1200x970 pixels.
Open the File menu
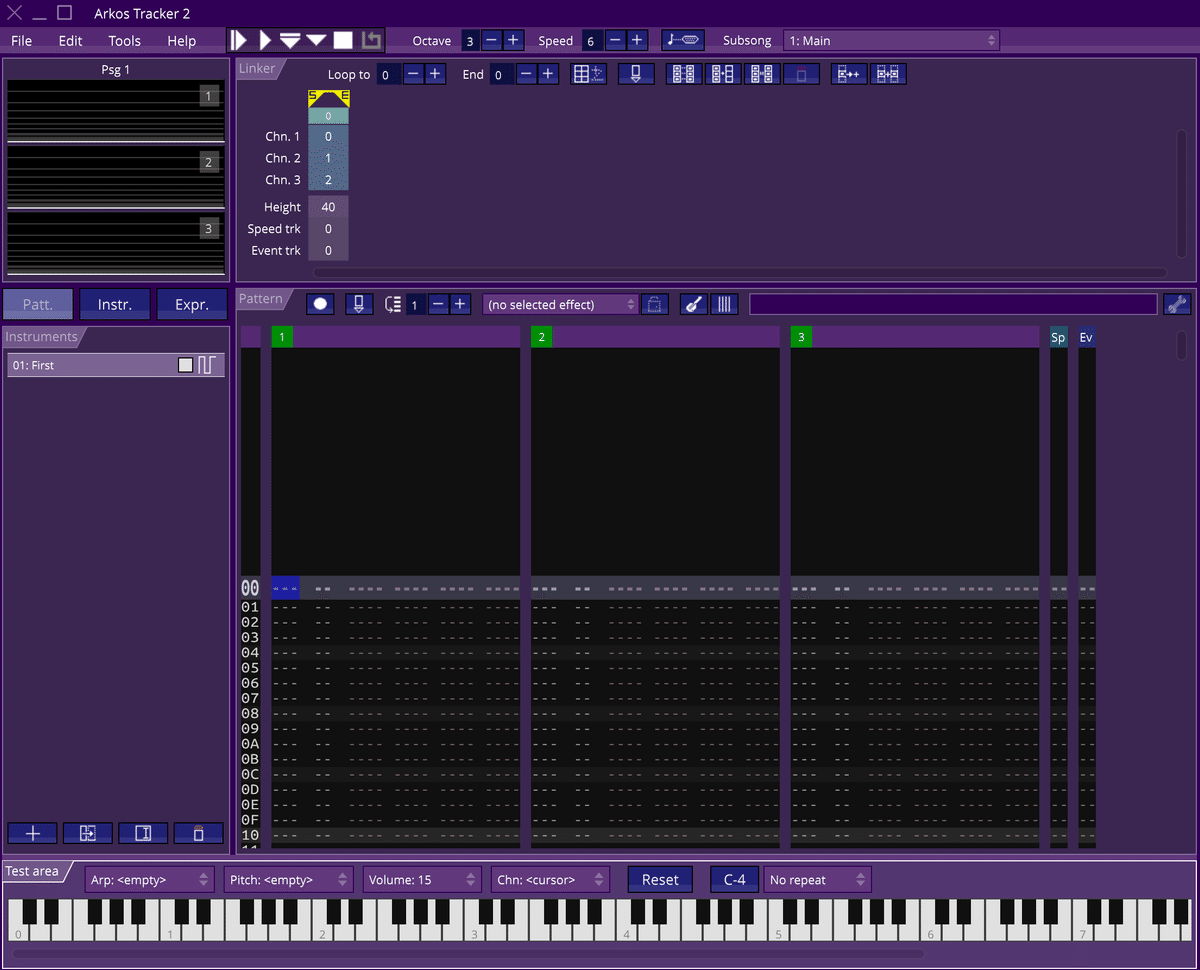point(21,41)
